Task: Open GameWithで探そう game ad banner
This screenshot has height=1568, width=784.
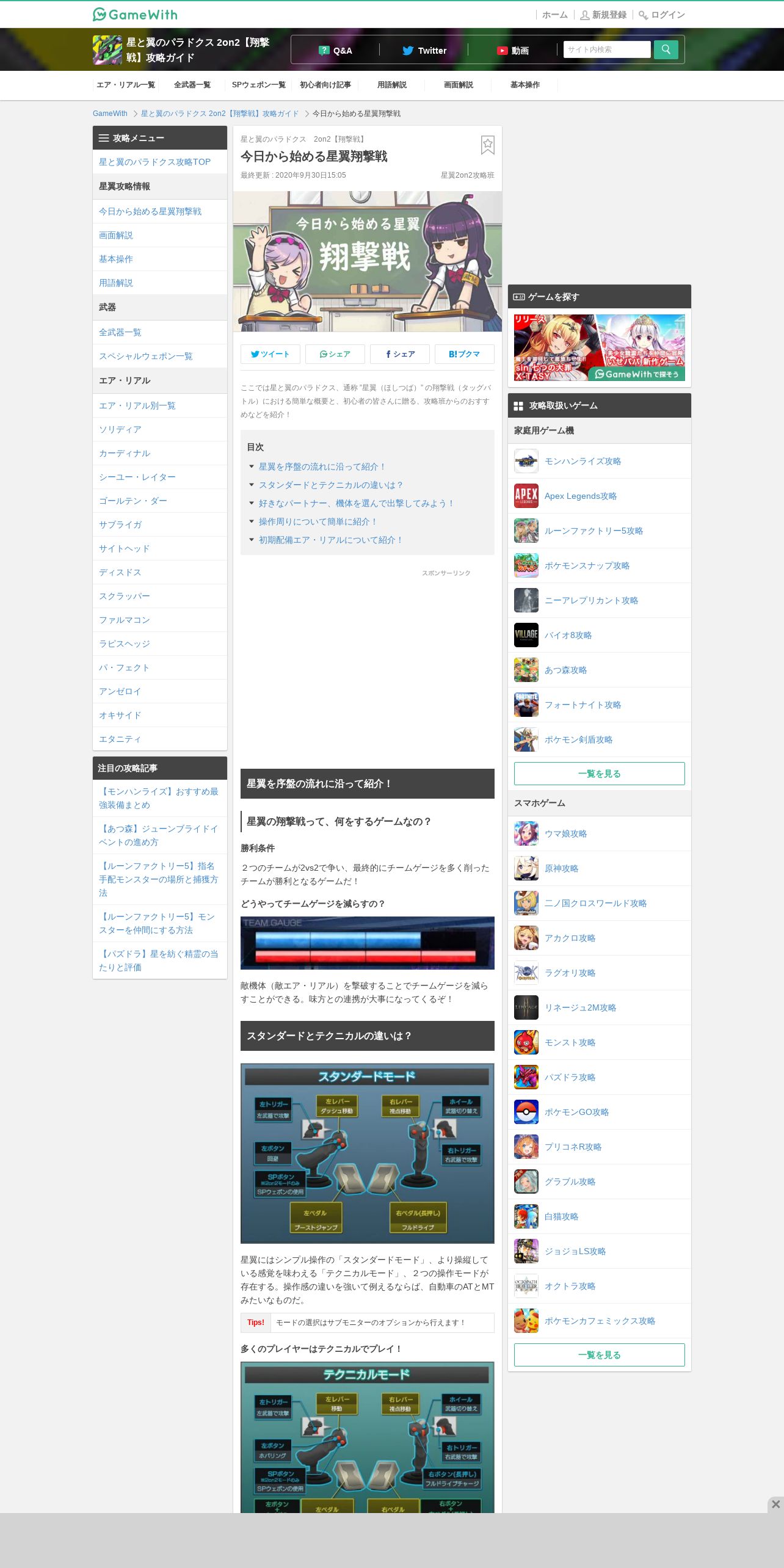Action: 600,347
